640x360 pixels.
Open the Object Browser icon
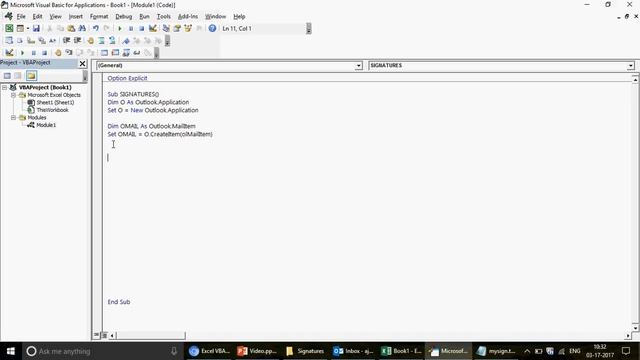coord(188,28)
